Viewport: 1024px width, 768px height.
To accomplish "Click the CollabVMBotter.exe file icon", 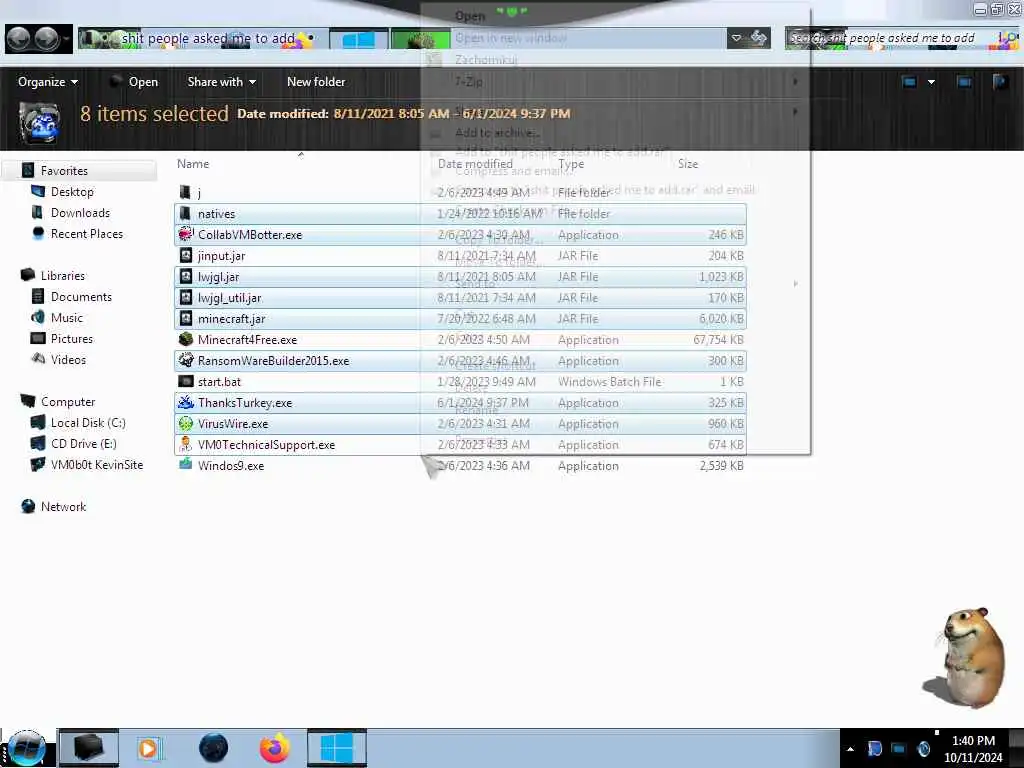I will pos(185,234).
